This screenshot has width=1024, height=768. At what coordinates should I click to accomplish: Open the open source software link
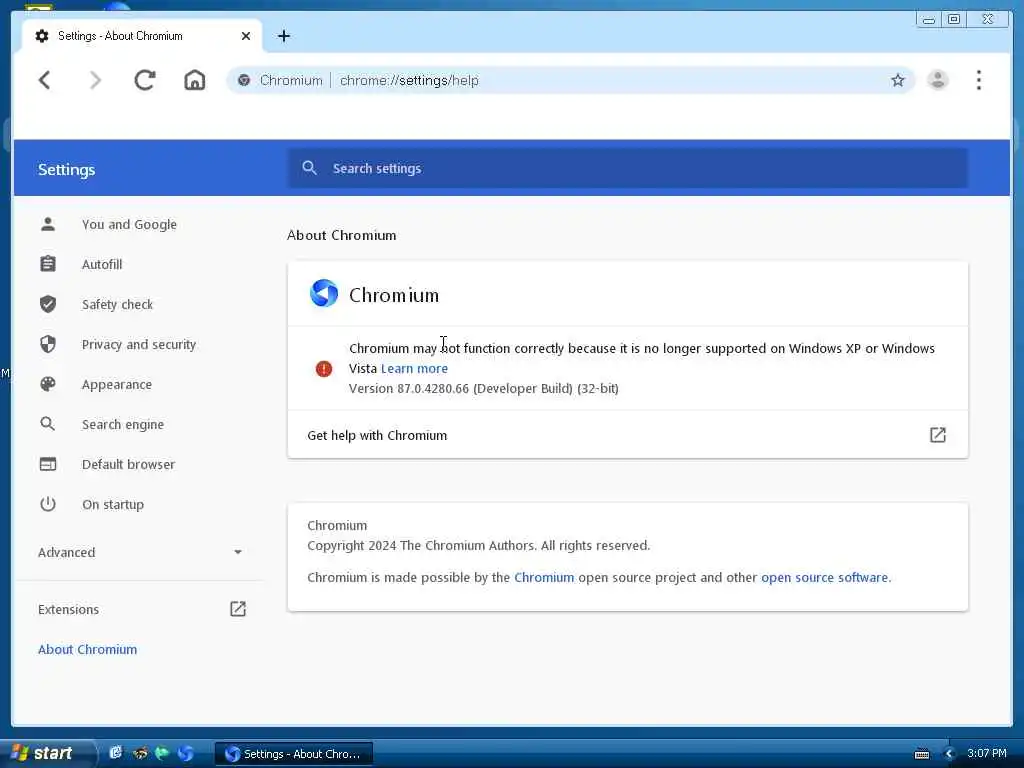[824, 577]
